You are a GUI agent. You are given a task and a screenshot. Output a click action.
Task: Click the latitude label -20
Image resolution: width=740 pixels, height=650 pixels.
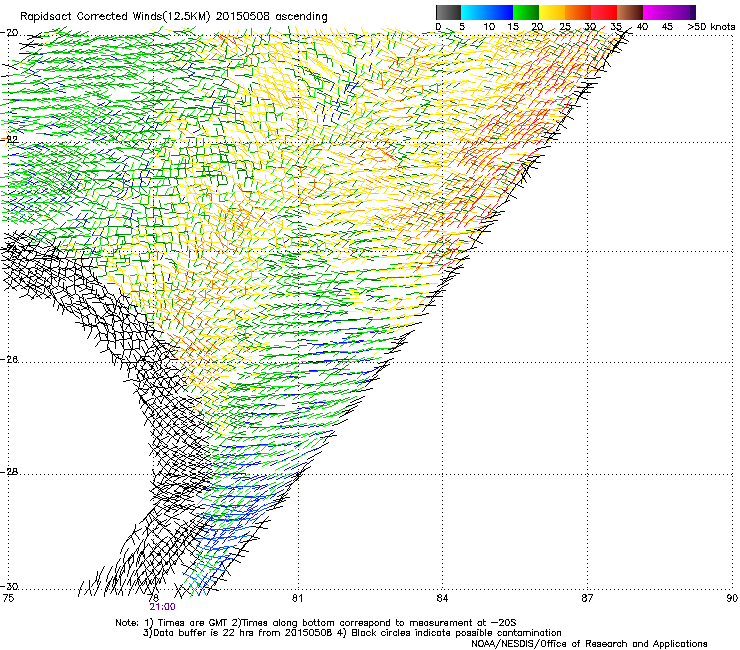coord(10,33)
